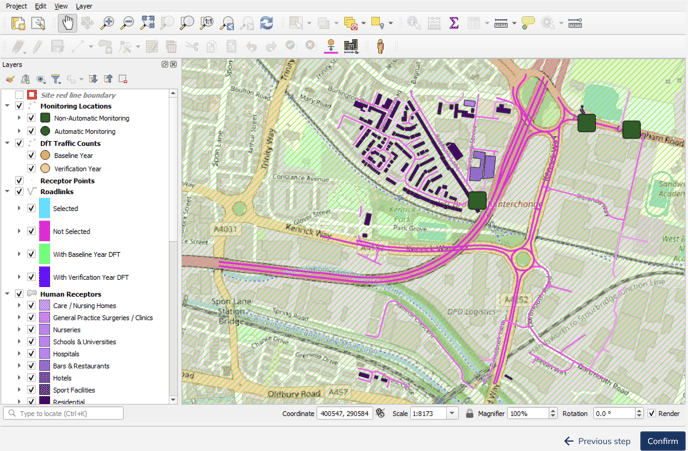Open the Layer menu
The width and height of the screenshot is (688, 451).
[84, 6]
